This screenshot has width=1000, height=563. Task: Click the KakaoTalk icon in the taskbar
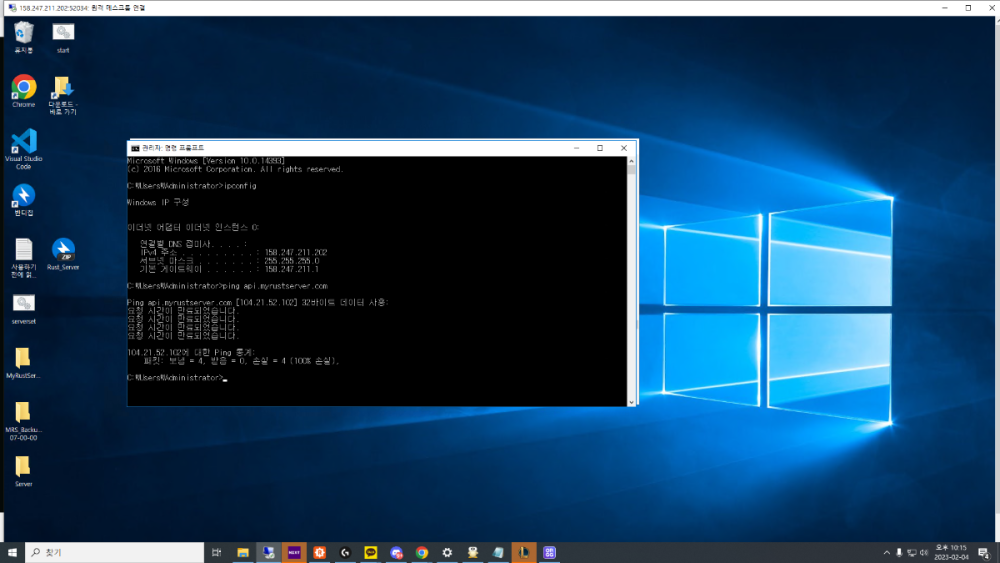[x=371, y=552]
